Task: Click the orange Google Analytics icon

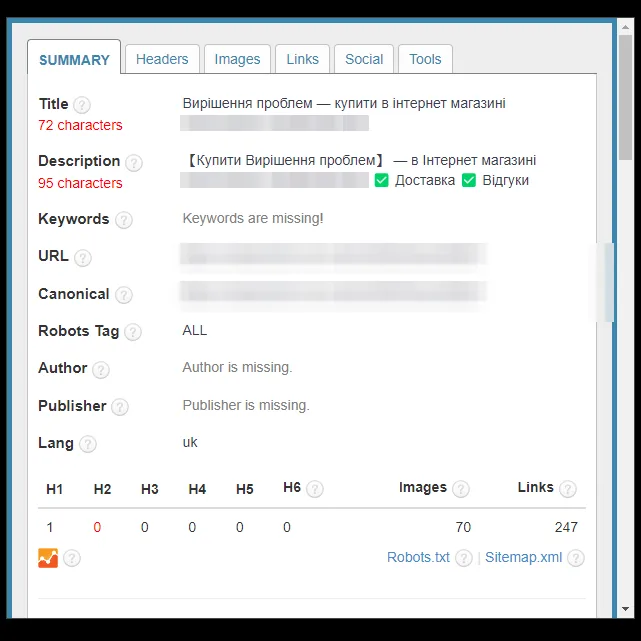Action: (x=48, y=558)
